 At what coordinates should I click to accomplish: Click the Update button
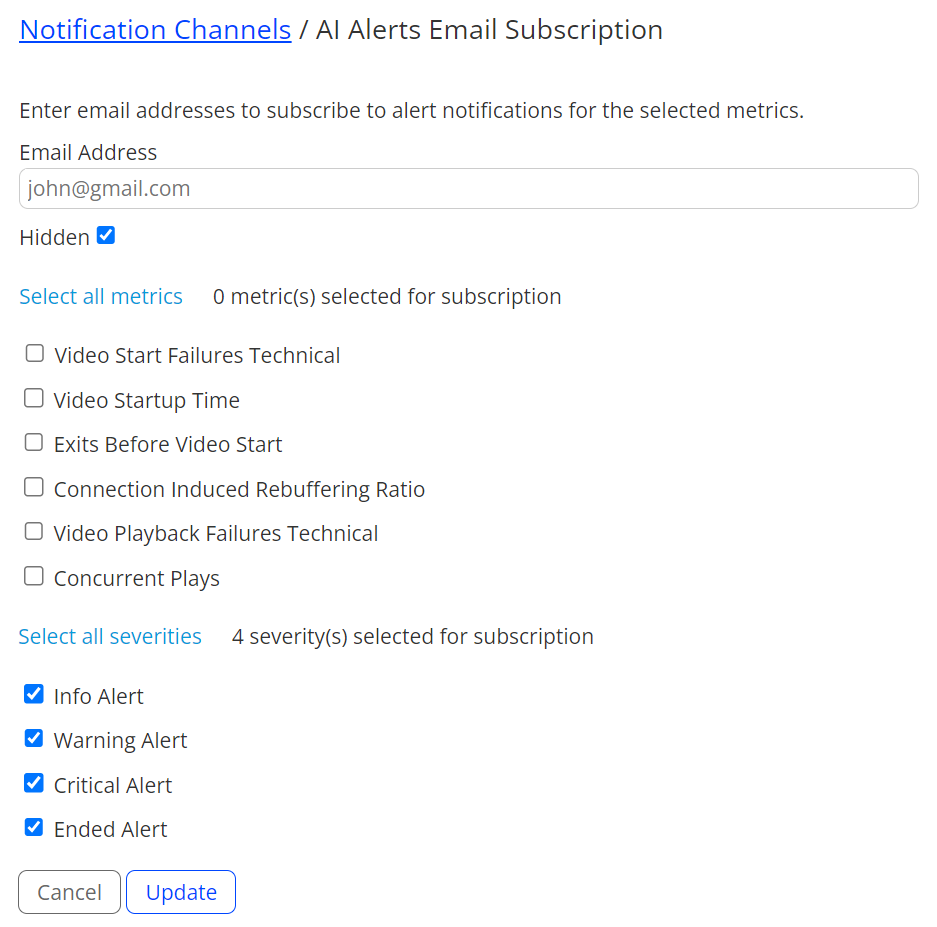point(181,892)
